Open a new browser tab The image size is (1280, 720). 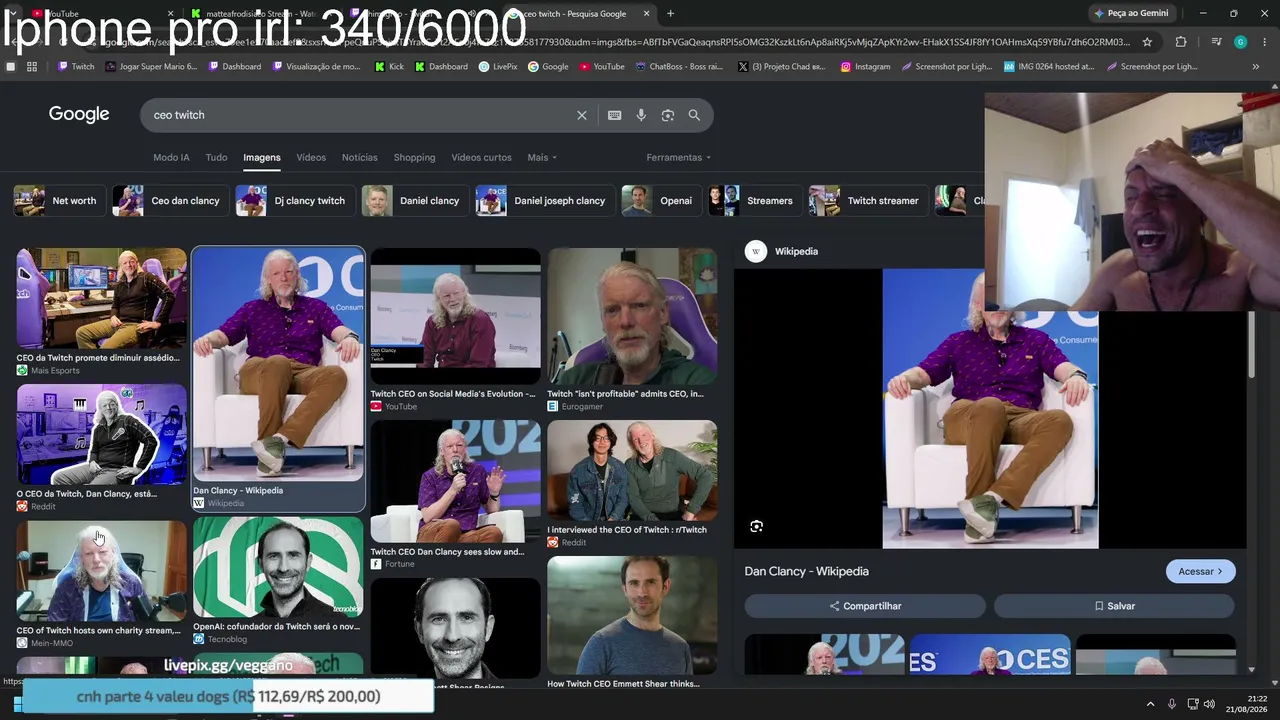coord(670,14)
